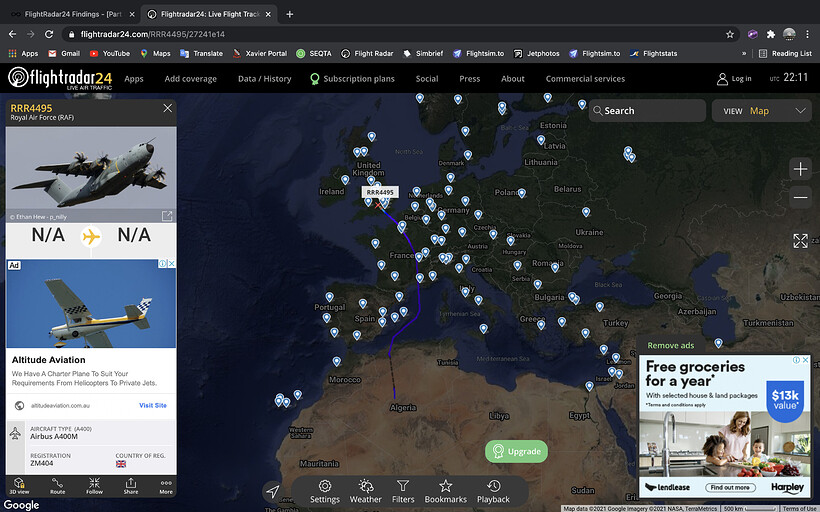820x512 pixels.
Task: Open the A400M photo in new window
Action: coord(167,216)
